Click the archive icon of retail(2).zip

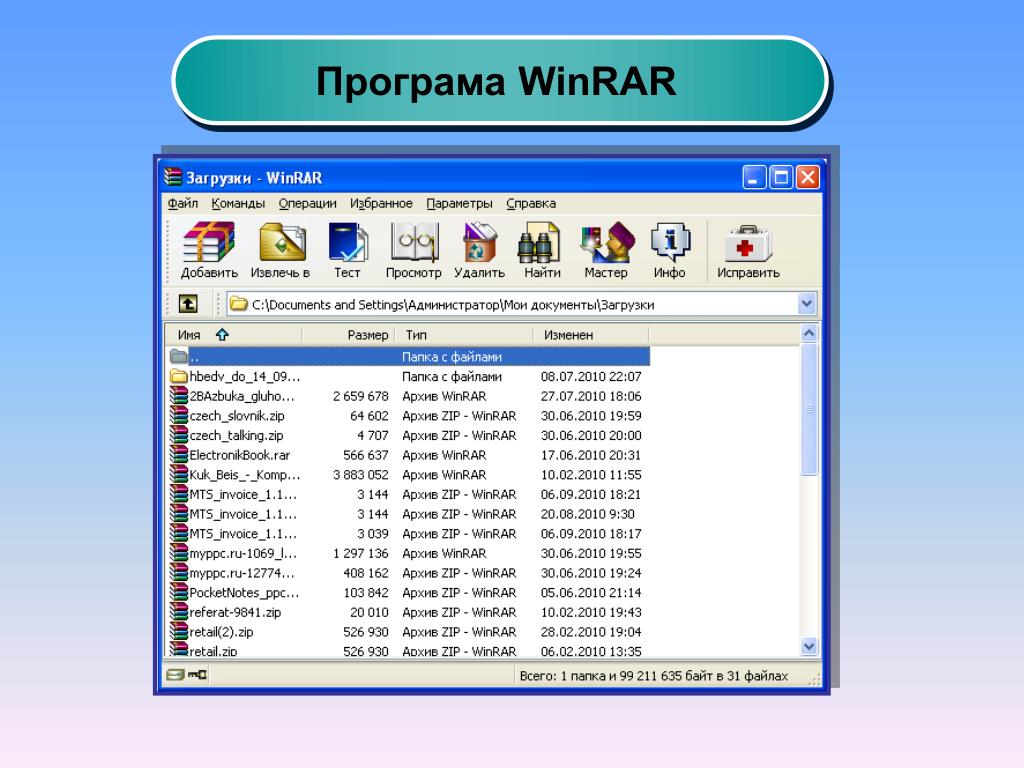click(178, 632)
